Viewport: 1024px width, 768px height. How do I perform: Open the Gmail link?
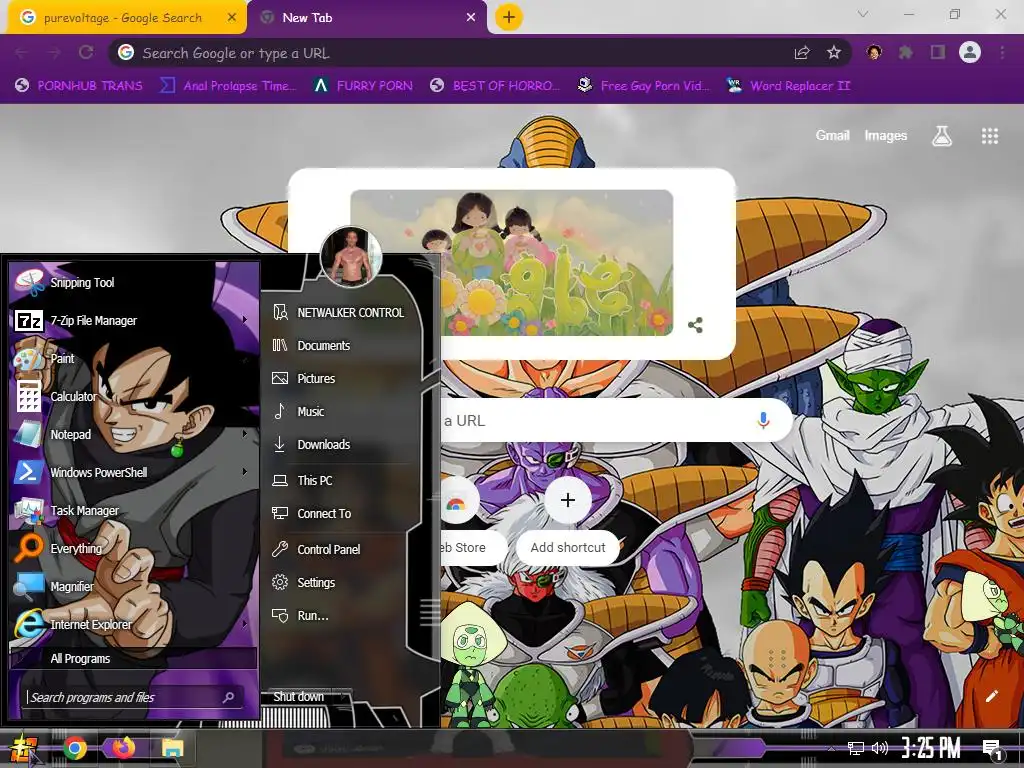point(832,135)
